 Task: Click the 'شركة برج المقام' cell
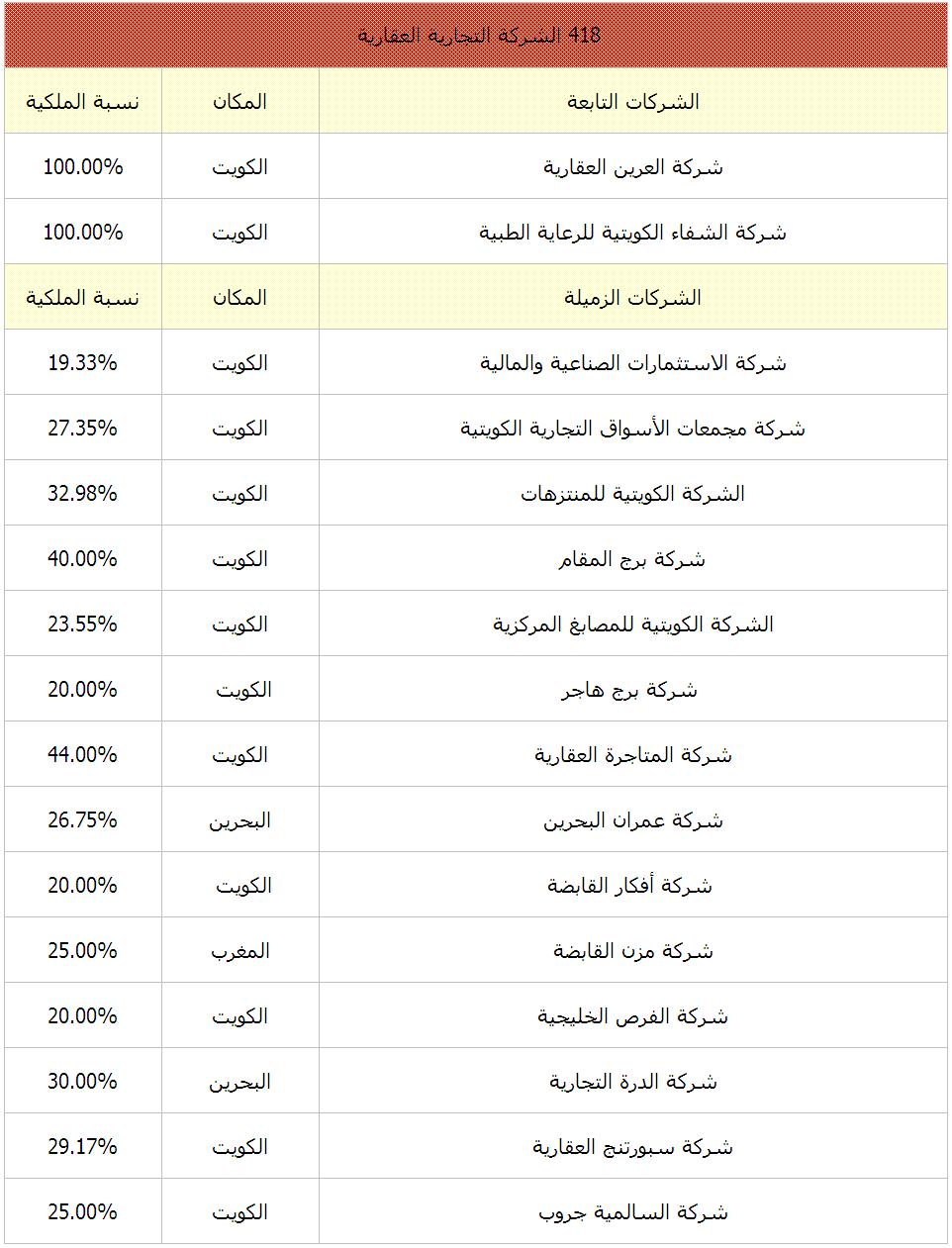633,558
